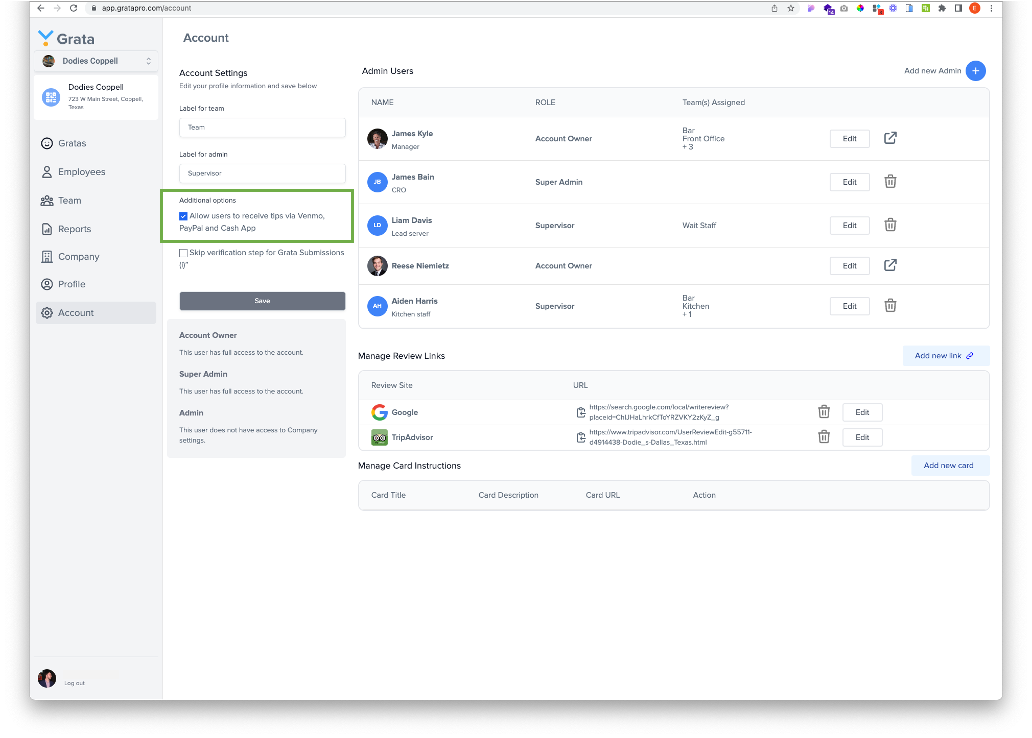Click the ROLE column header
This screenshot has height=738, width=1032.
[x=545, y=103]
